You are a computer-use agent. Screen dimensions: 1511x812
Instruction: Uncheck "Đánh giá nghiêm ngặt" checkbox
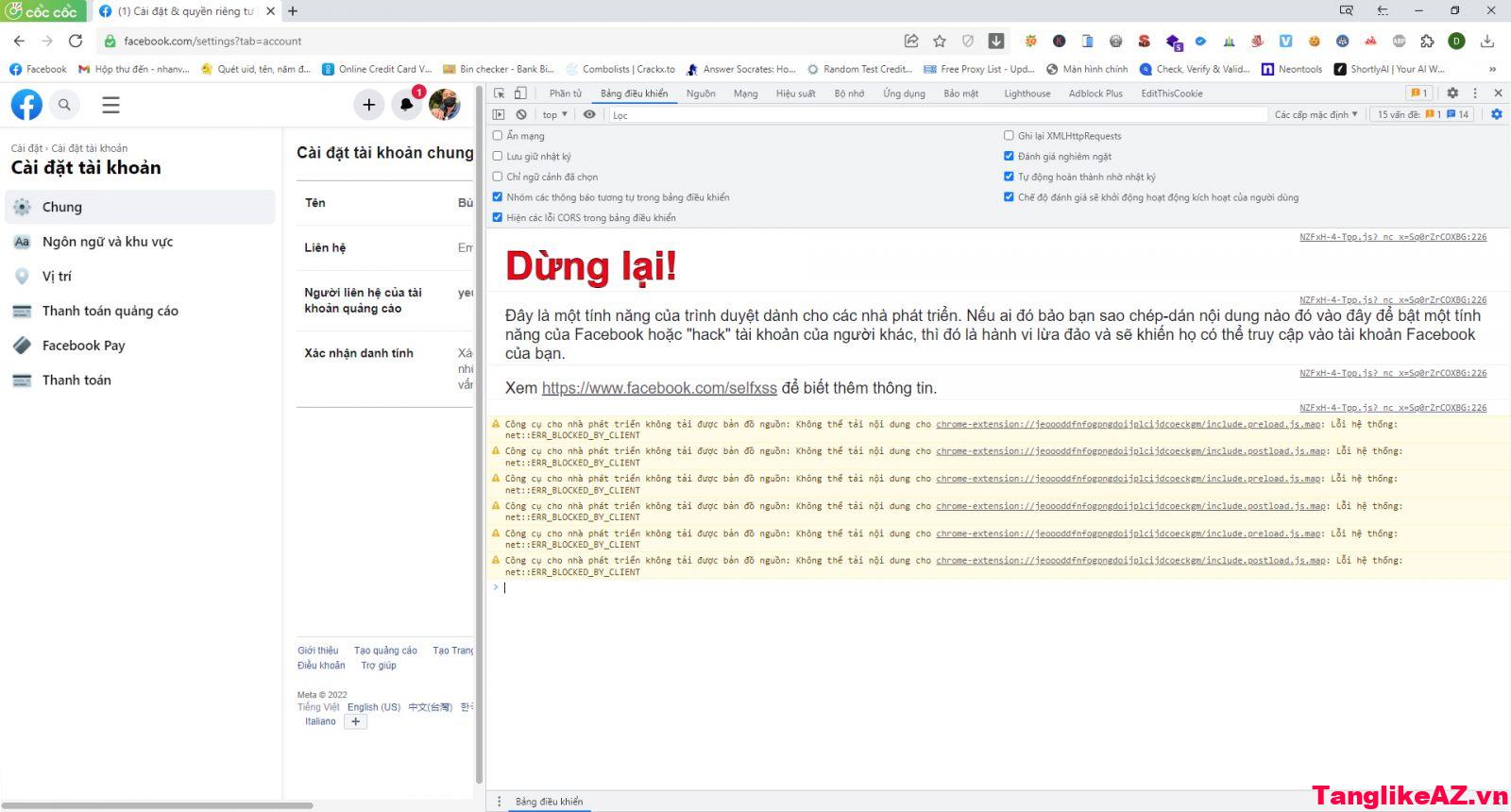[x=1009, y=157]
